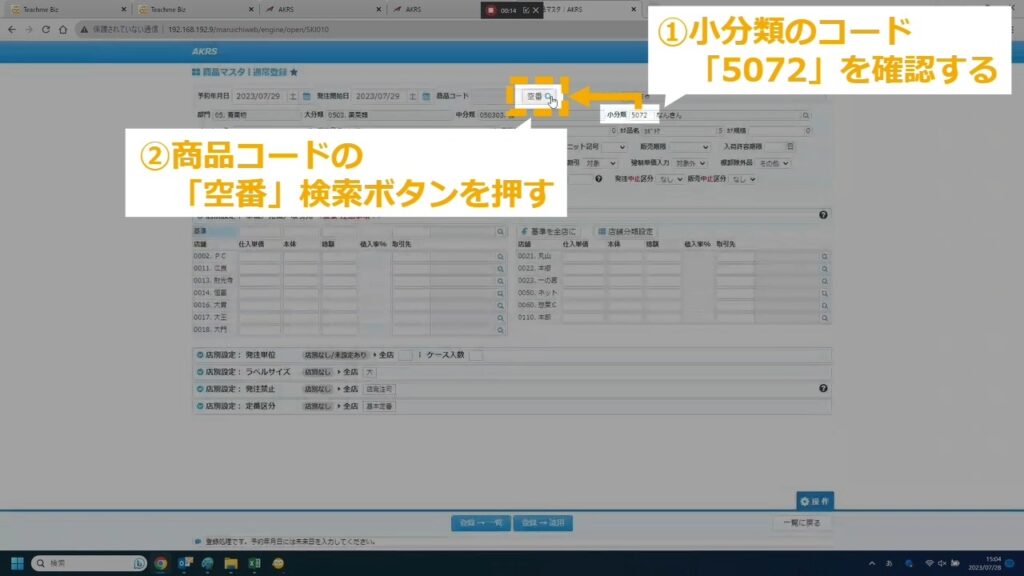Viewport: 1024px width, 576px height.
Task: Click help icon beside 発注禁止 row
Action: 823,388
